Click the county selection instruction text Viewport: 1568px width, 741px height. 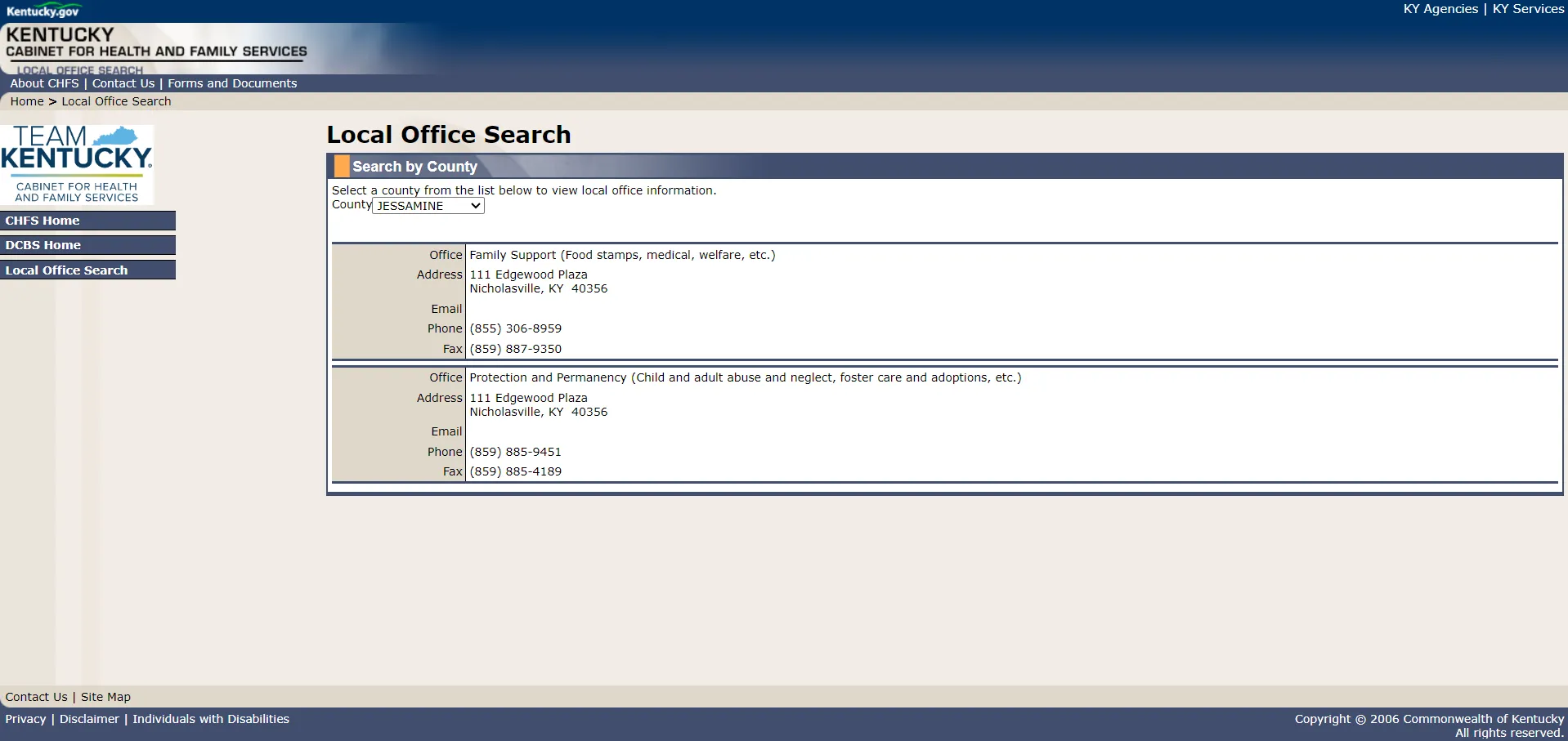(x=524, y=190)
